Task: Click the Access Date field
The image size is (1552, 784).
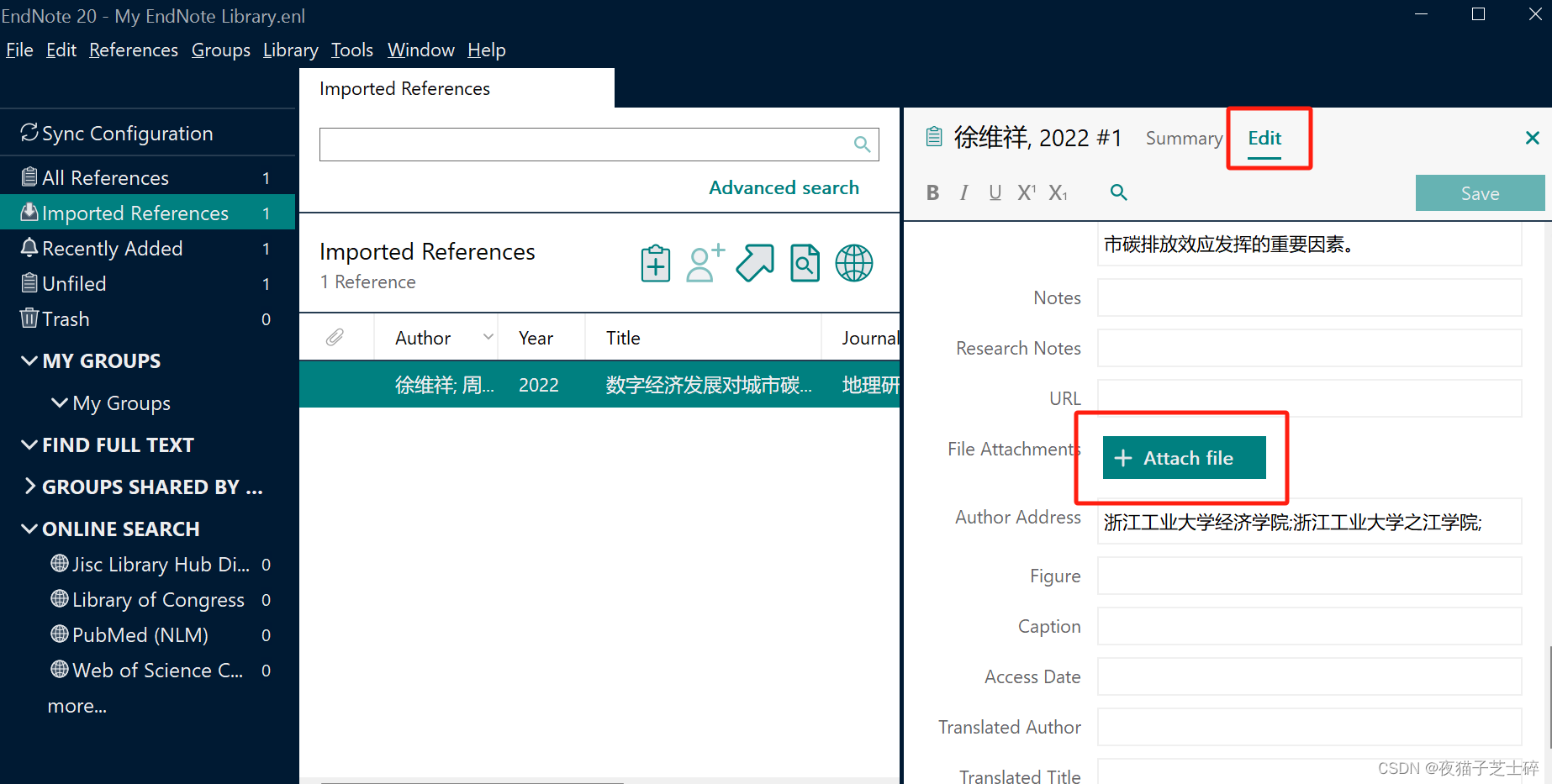Action: pos(1309,676)
